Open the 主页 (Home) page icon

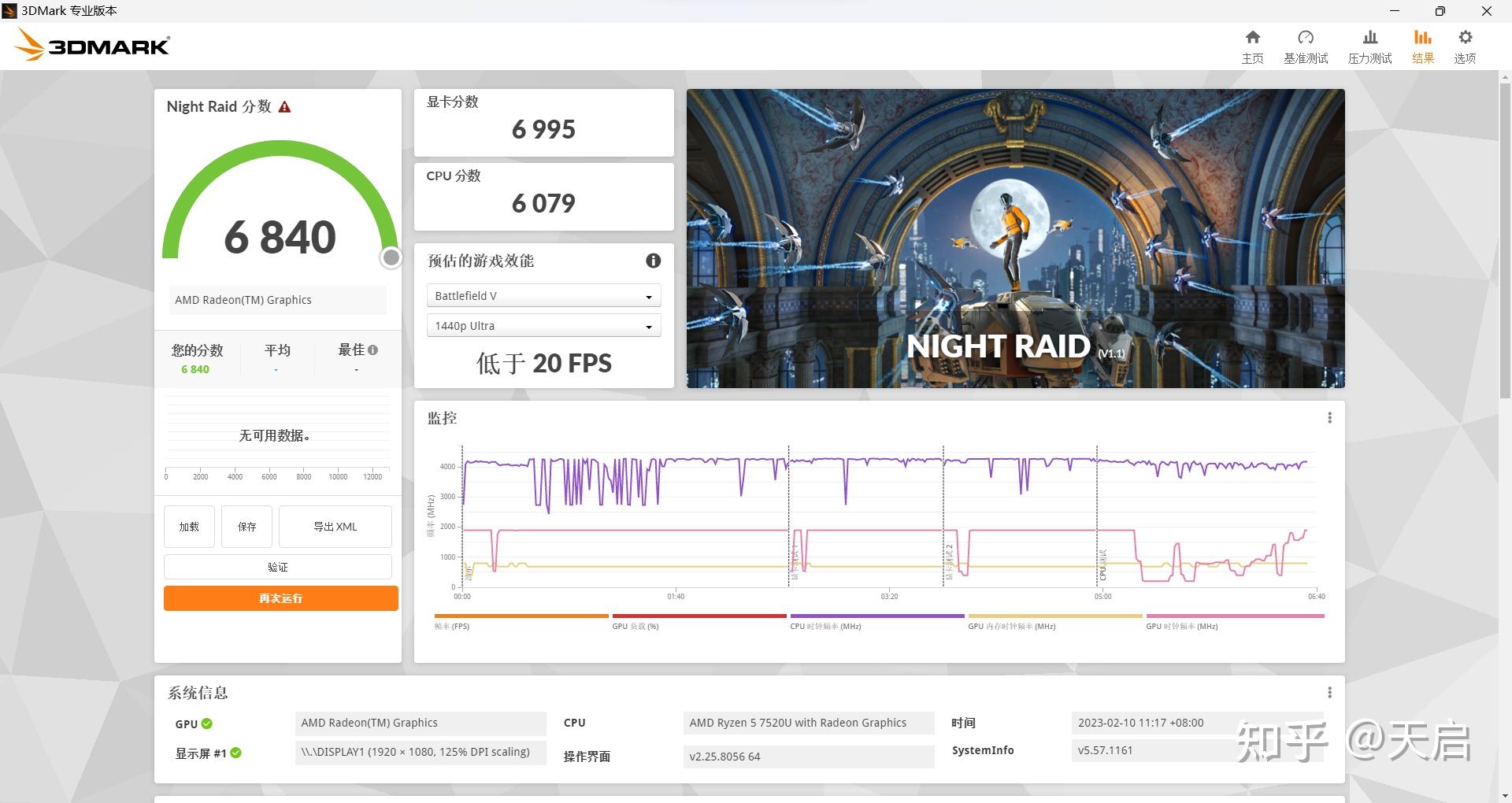pyautogui.click(x=1252, y=45)
